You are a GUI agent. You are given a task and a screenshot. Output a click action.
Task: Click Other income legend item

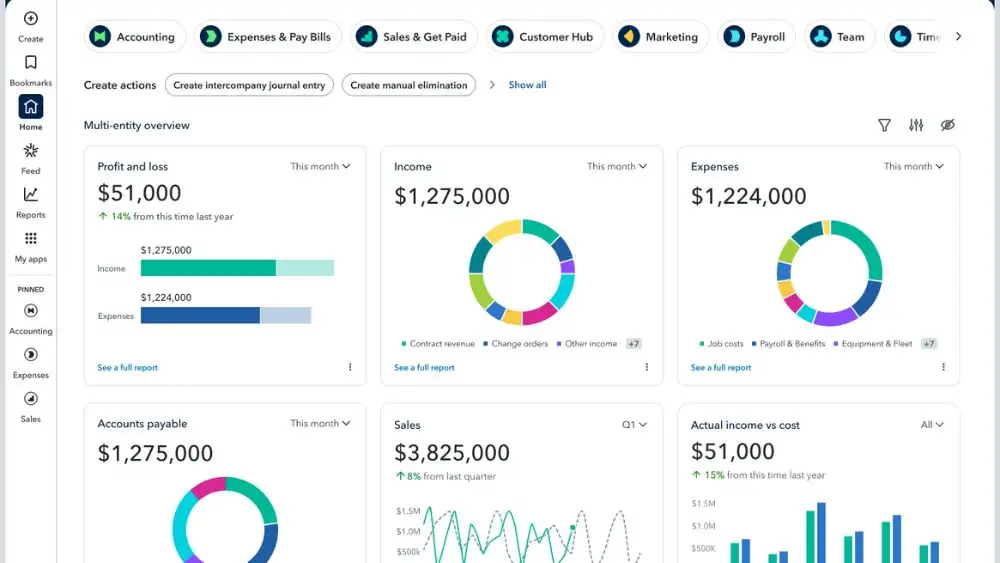587,344
